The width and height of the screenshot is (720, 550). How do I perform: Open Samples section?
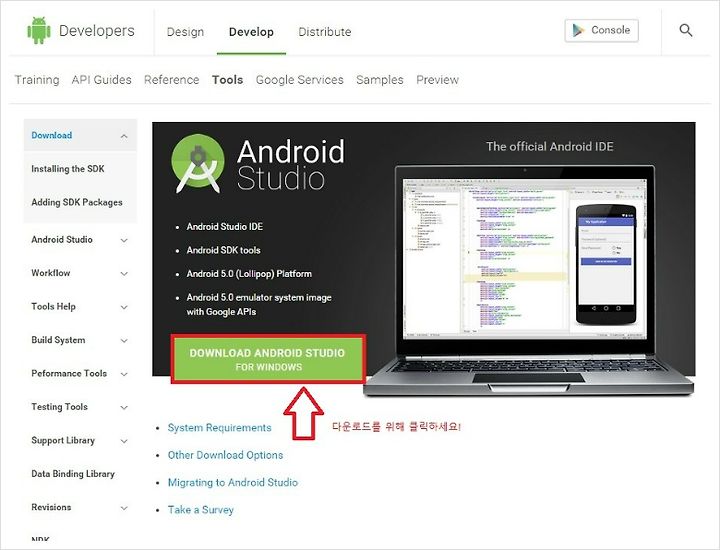pos(380,80)
